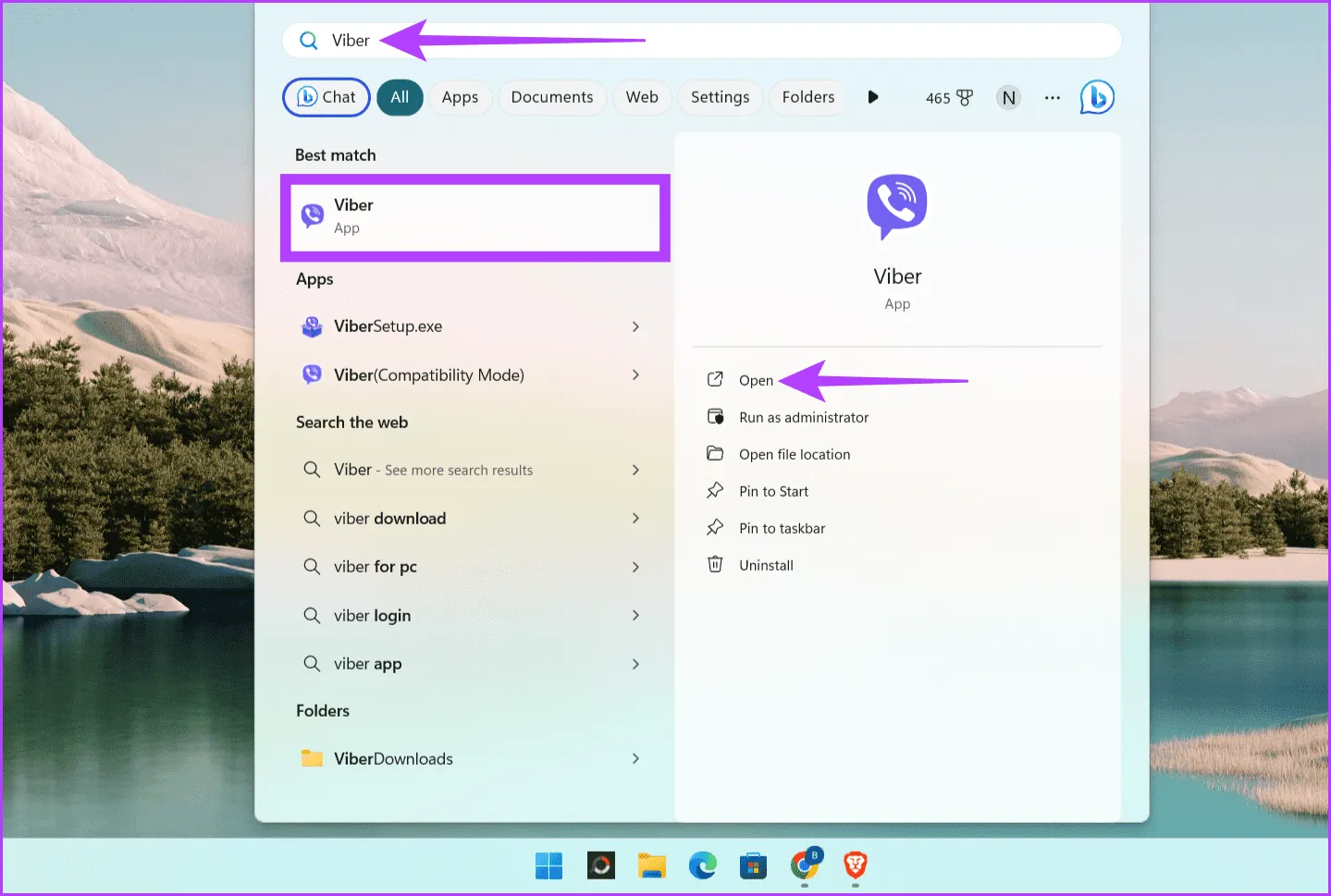Launch Brave browser from the taskbar
The width and height of the screenshot is (1331, 896).
(853, 866)
